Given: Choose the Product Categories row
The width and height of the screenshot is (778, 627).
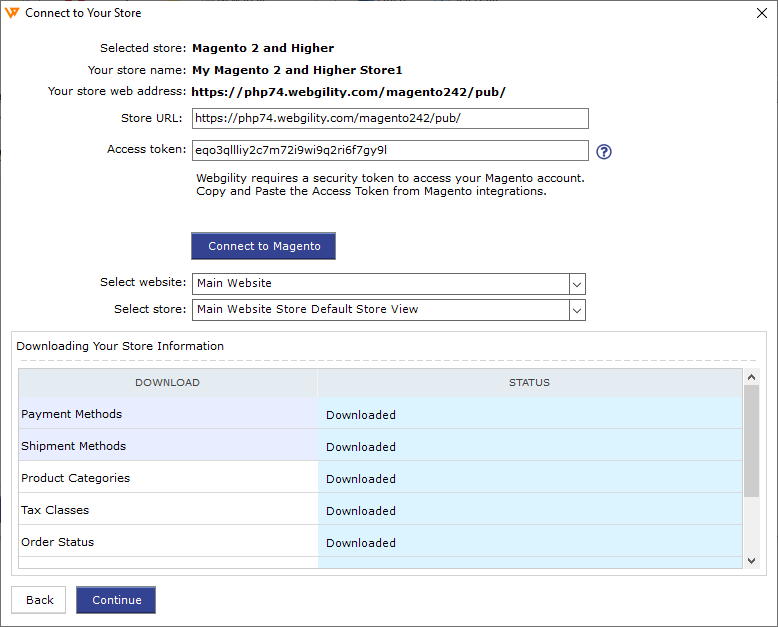Looking at the screenshot, I should [x=168, y=478].
